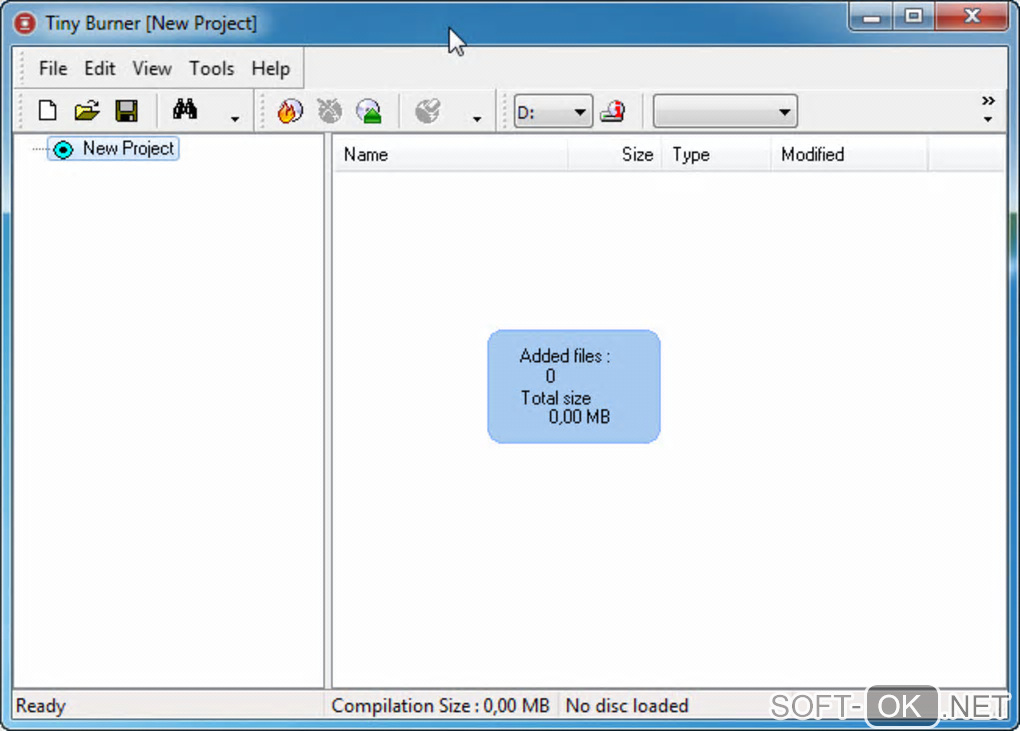Click the Ready status bar text
The width and height of the screenshot is (1020, 731).
click(40, 706)
